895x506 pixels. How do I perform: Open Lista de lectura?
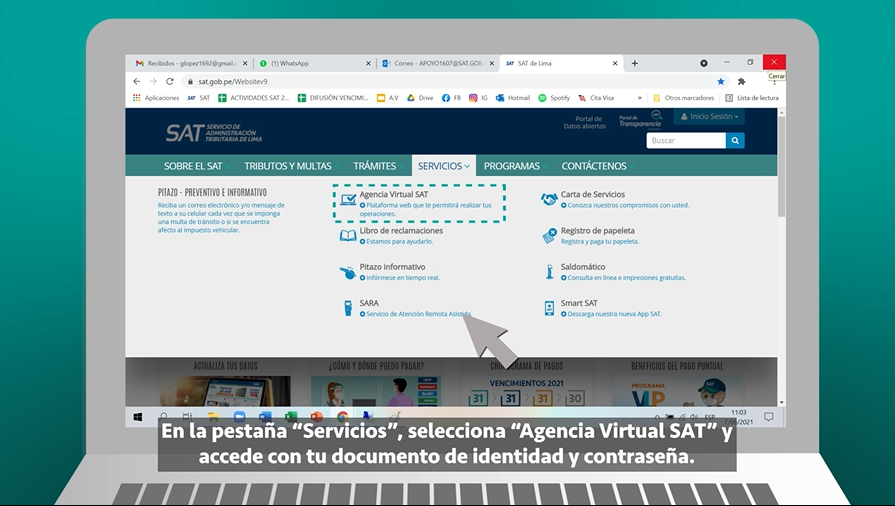coord(752,98)
